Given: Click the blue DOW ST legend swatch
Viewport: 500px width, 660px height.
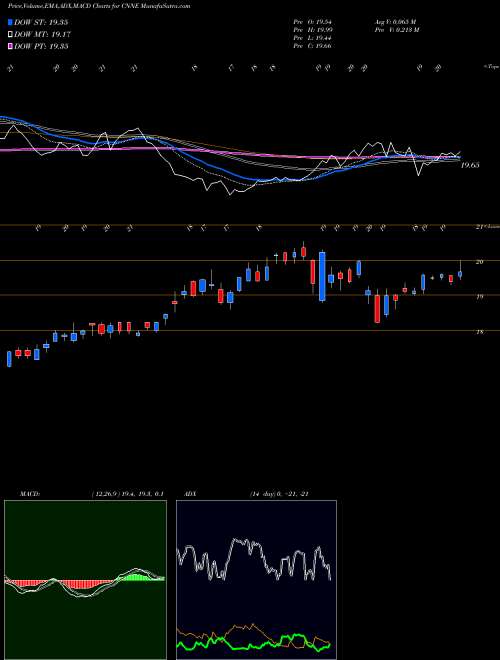Looking at the screenshot, I should point(10,22).
